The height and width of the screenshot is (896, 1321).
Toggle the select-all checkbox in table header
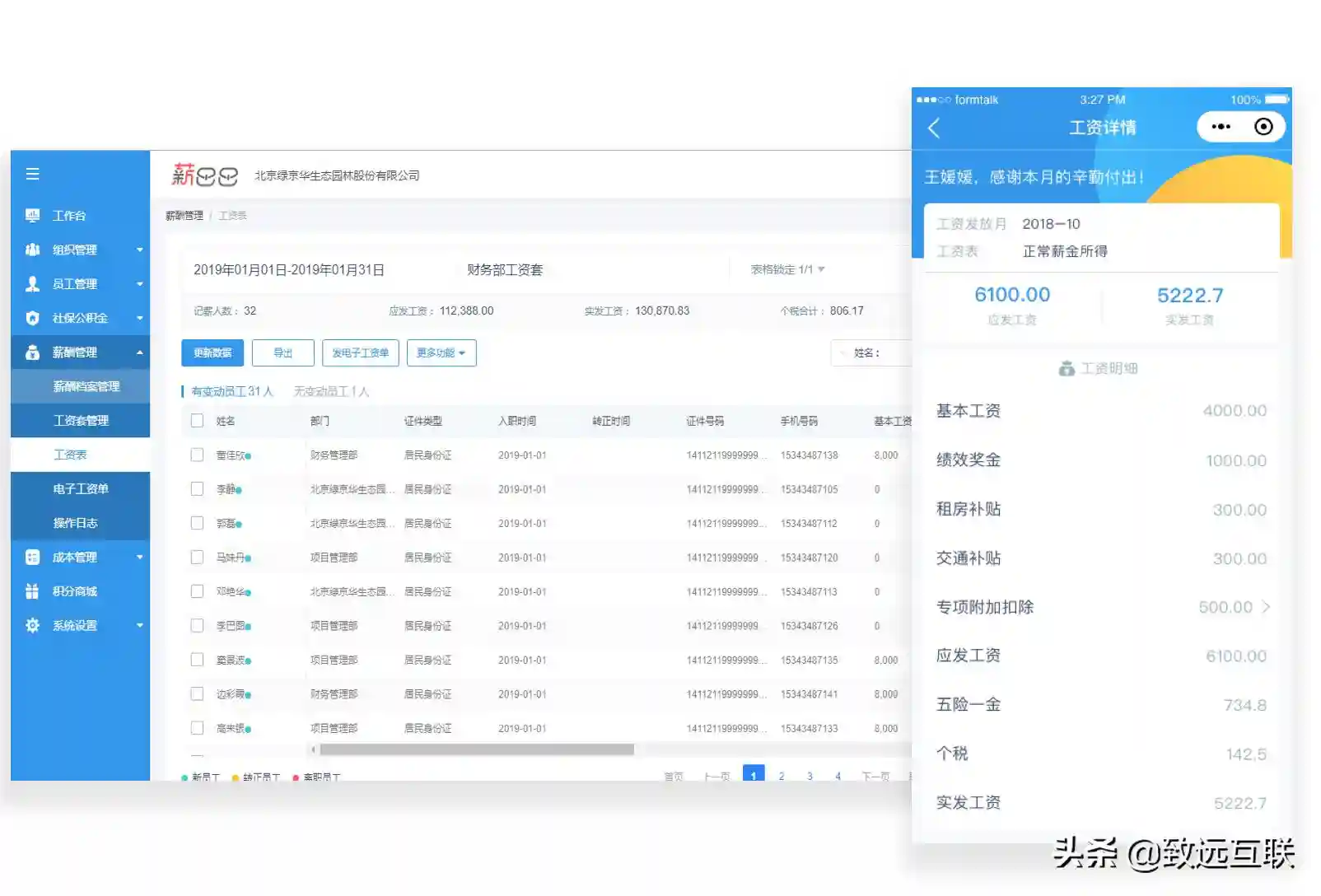tap(197, 421)
